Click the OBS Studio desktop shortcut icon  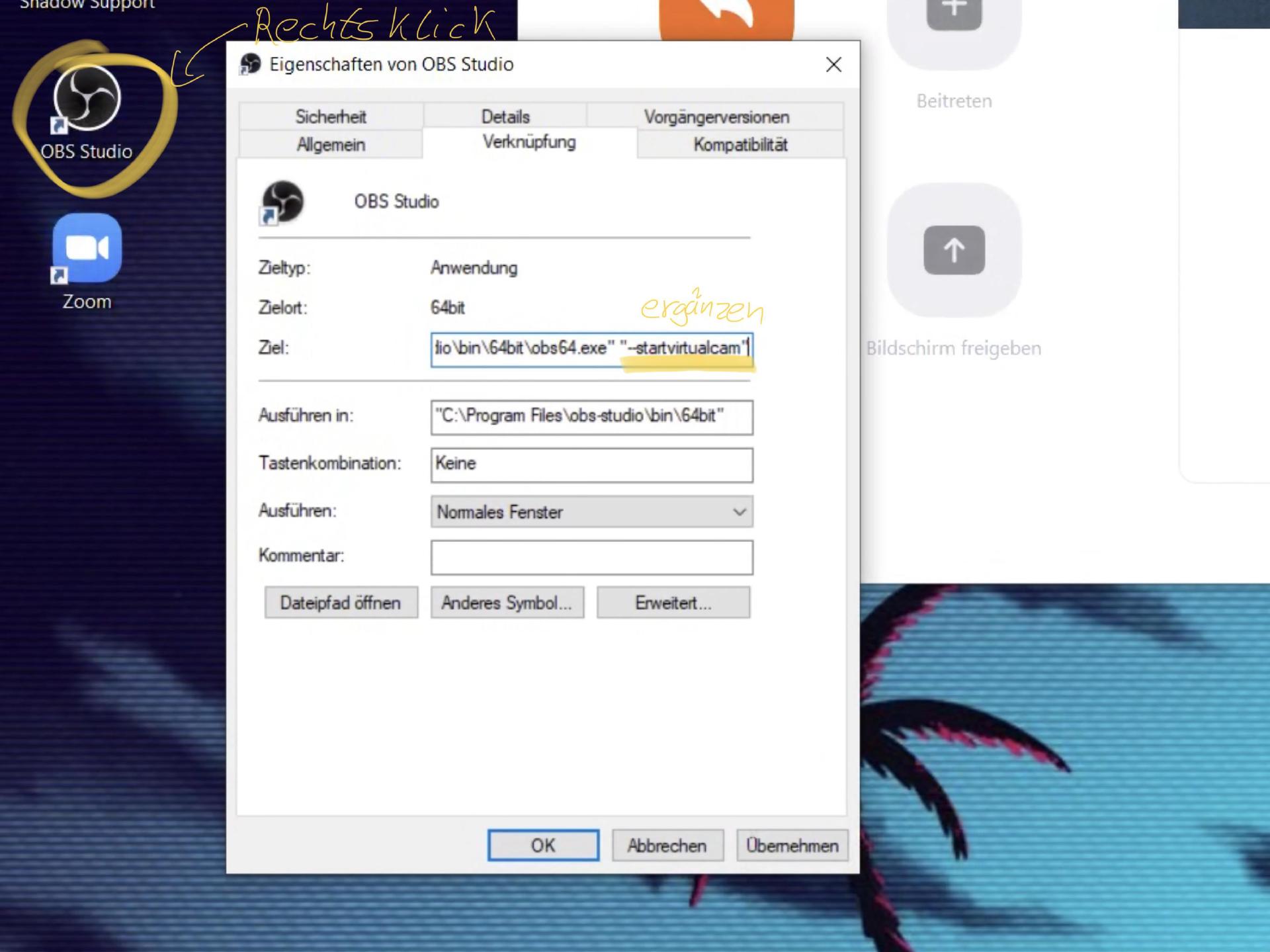(x=87, y=99)
